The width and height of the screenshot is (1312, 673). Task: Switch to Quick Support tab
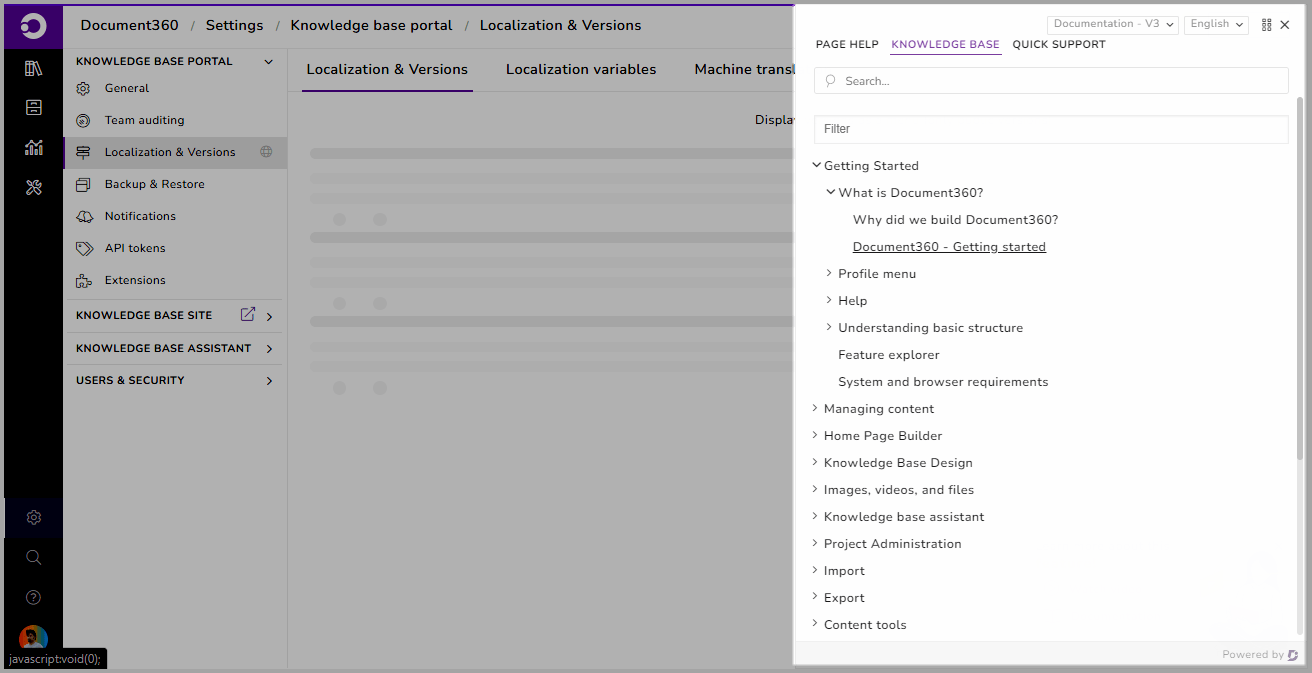tap(1059, 45)
